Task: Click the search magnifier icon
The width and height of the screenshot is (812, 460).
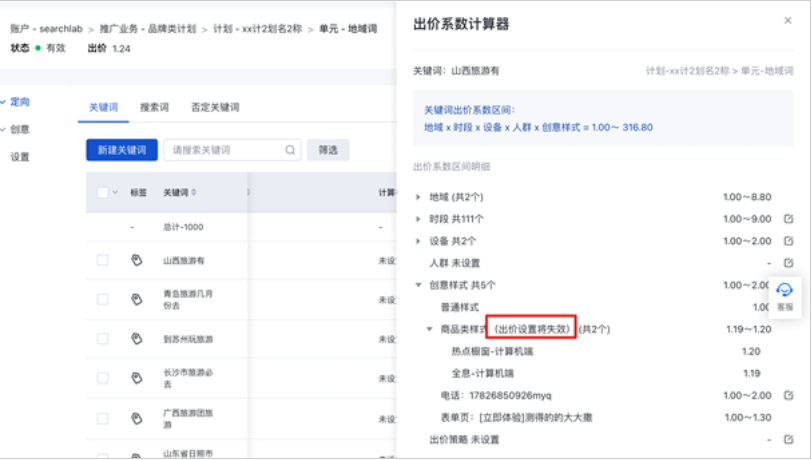Action: click(x=290, y=150)
